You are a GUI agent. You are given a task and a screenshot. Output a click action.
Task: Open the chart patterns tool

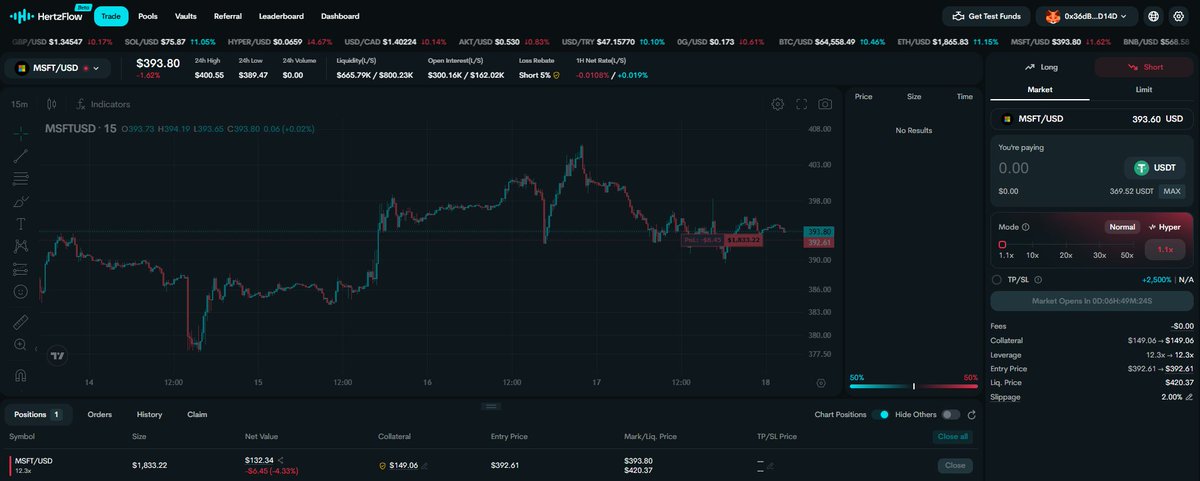click(x=21, y=246)
